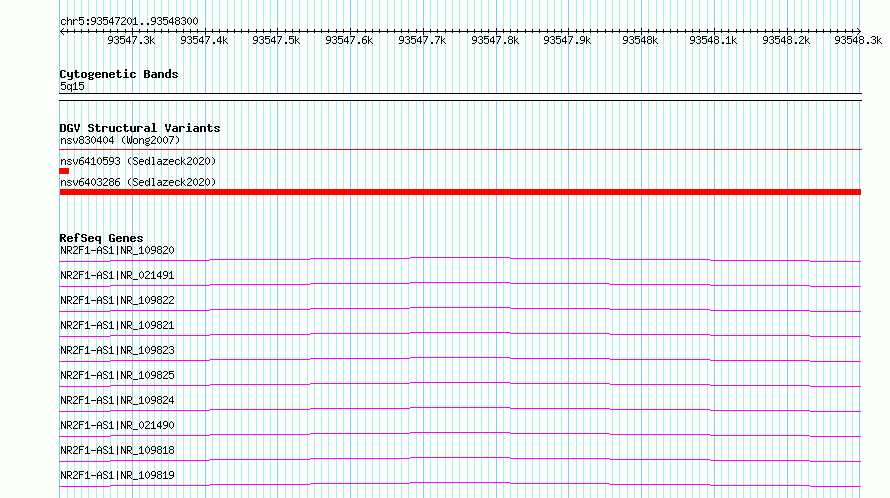Screen dimensions: 890x498
Task: Open variant nsv830404 (Wong2007)
Action: 120,140
